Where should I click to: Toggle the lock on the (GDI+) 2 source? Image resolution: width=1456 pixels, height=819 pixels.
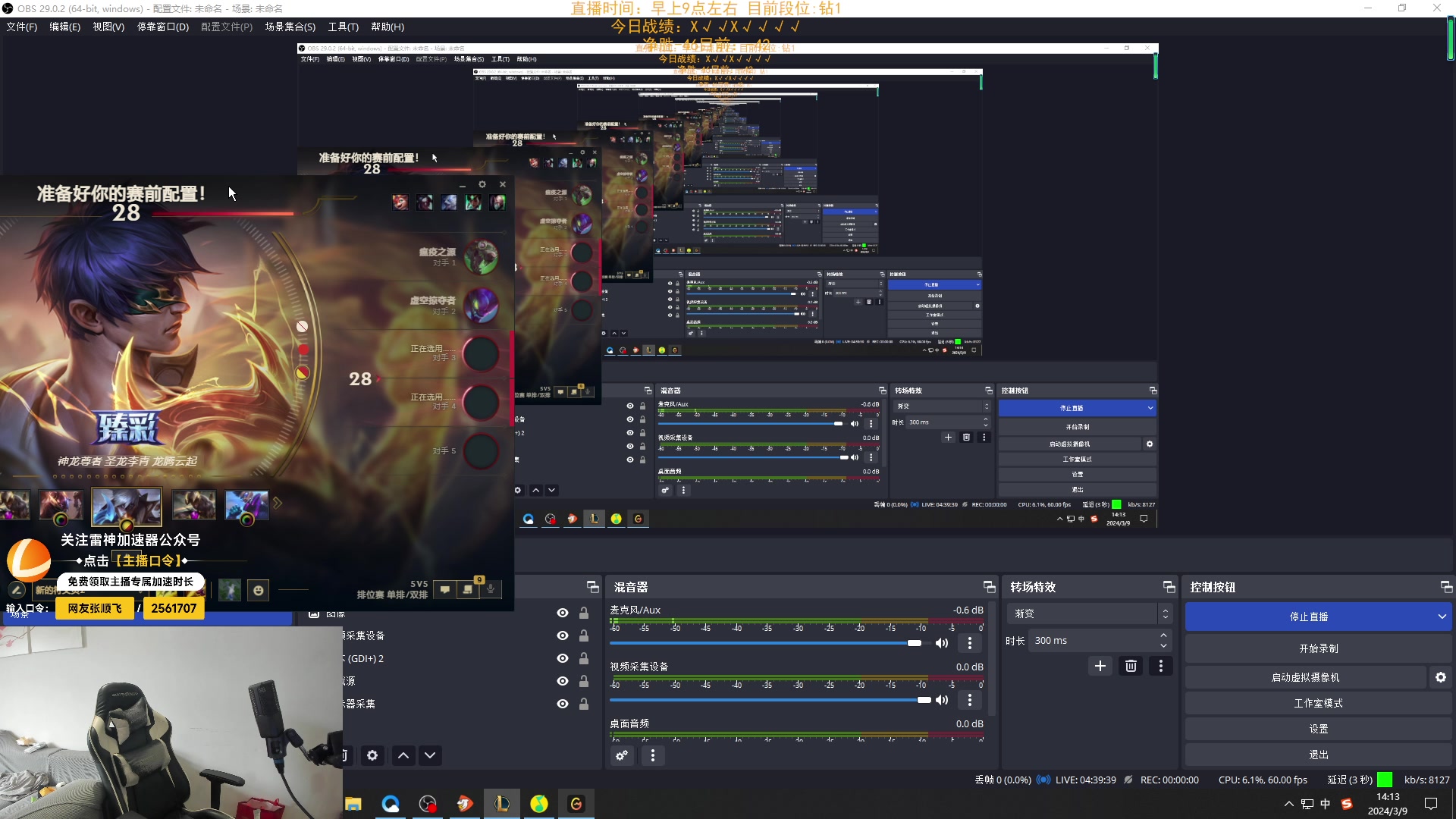coord(584,658)
